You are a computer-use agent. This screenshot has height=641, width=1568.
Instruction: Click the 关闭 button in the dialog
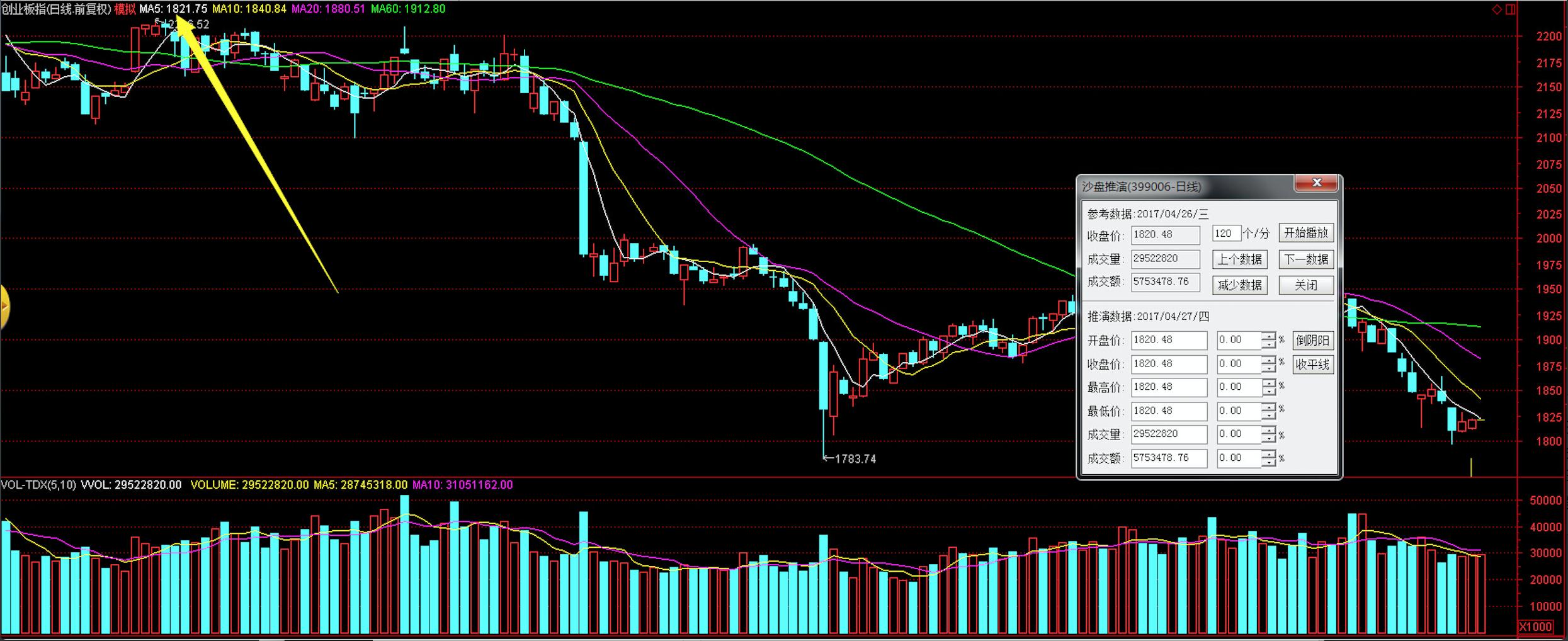click(x=1306, y=285)
